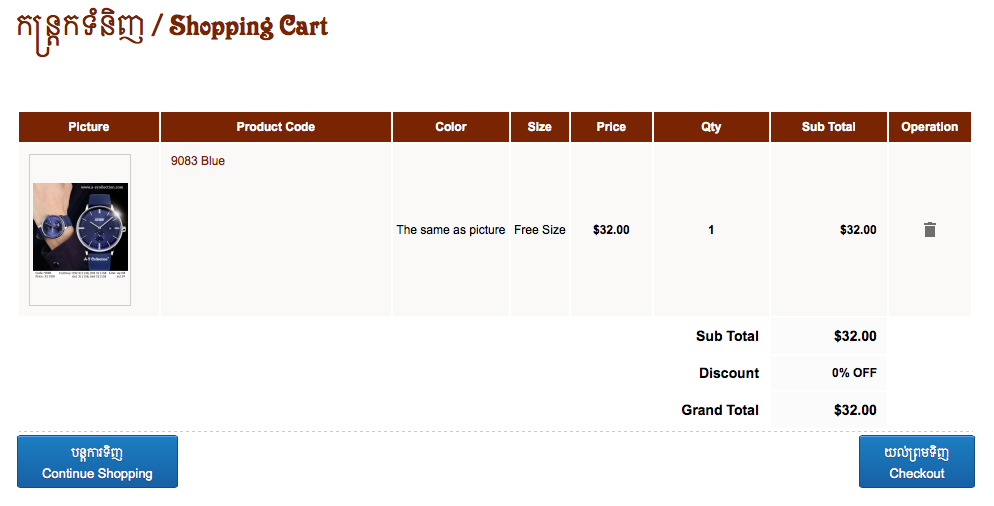Click the Picture column header
This screenshot has width=994, height=506.
tap(89, 127)
